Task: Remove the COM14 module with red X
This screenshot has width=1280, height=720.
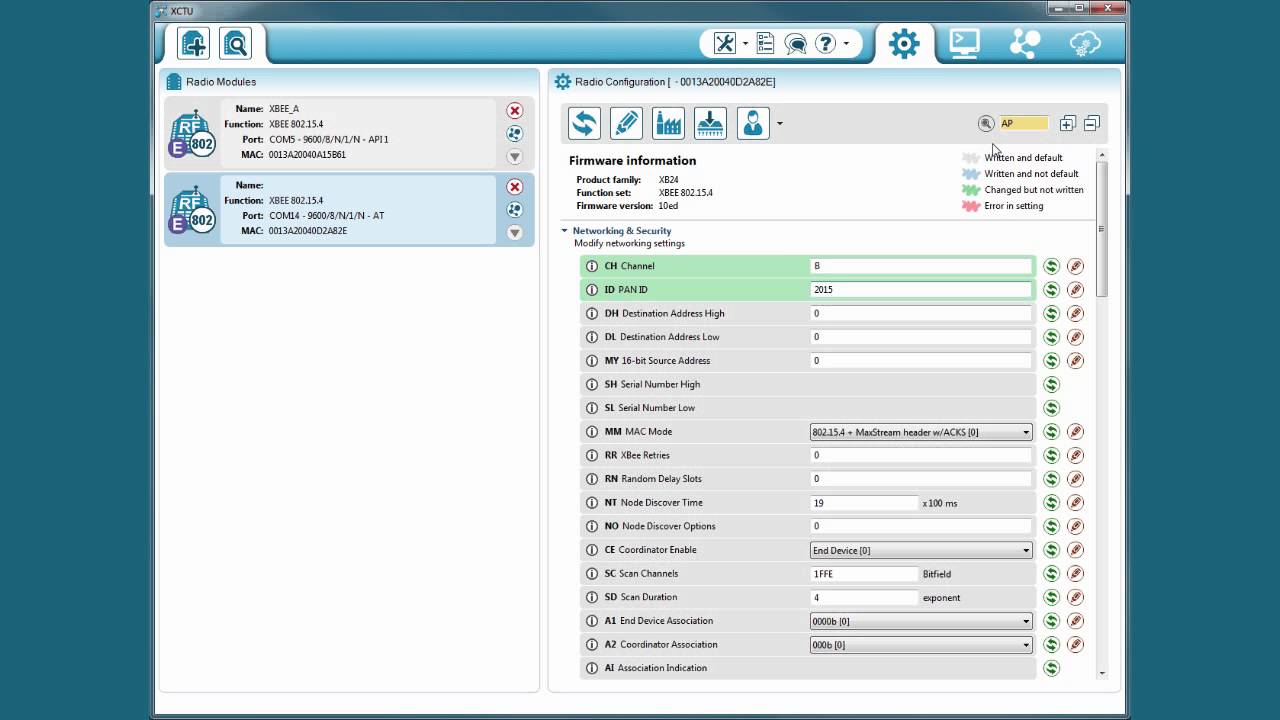Action: [x=514, y=187]
